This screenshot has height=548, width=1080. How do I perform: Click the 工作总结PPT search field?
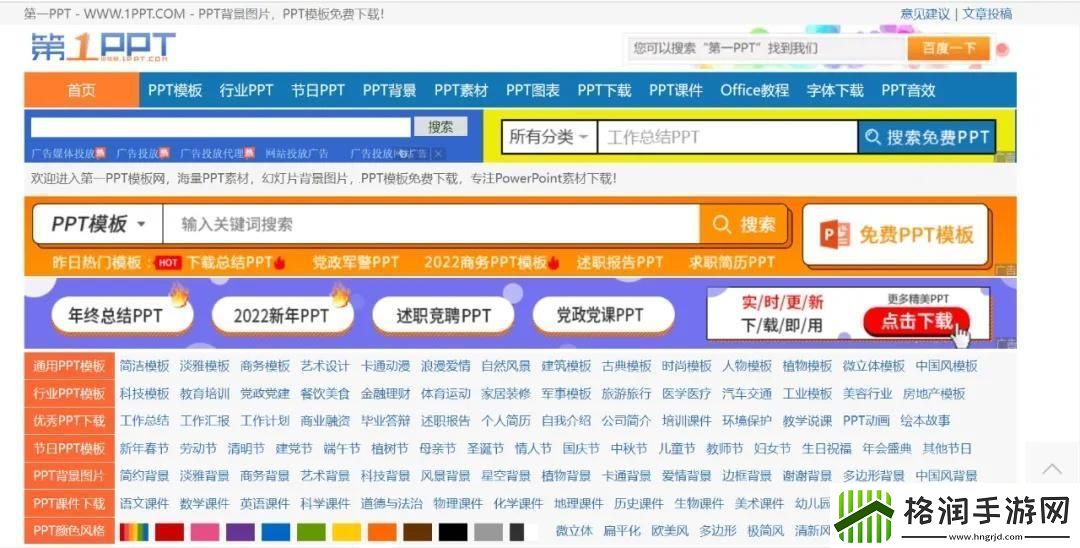727,137
